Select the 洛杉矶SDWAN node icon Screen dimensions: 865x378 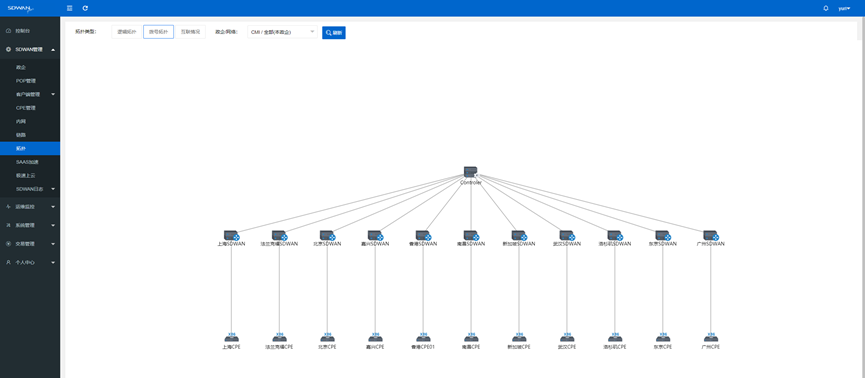[x=615, y=236]
